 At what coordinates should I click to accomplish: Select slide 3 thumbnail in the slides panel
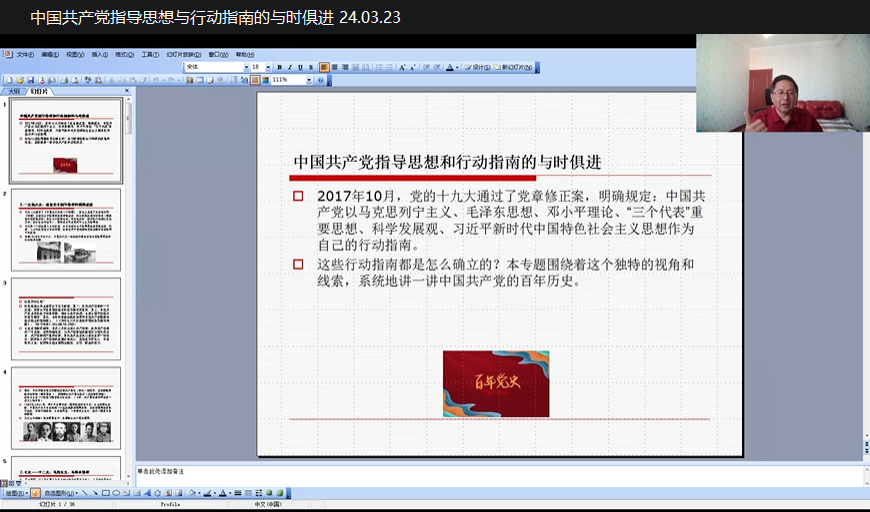[66, 318]
